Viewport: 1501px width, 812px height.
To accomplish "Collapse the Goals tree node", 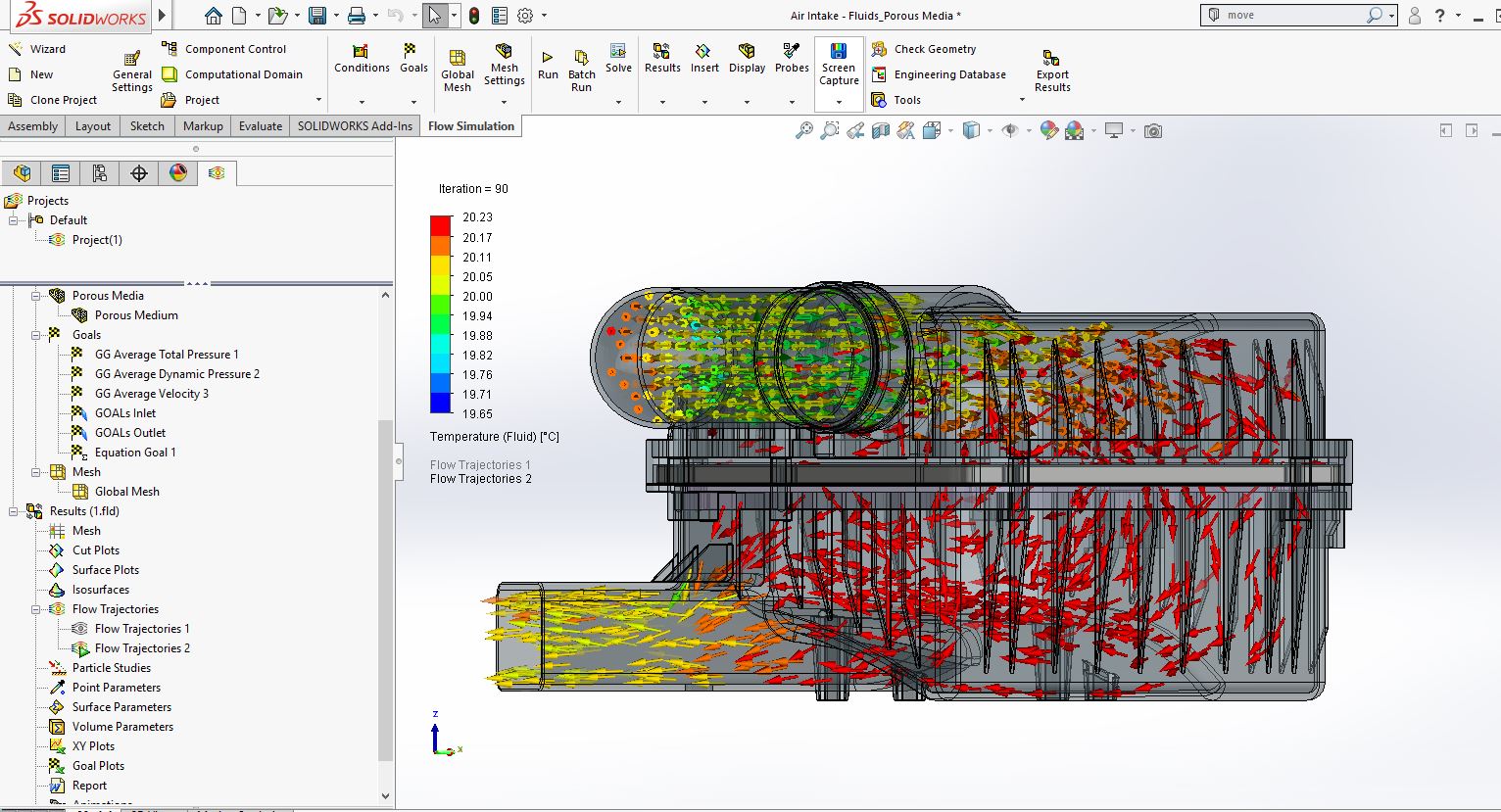I will tap(36, 335).
